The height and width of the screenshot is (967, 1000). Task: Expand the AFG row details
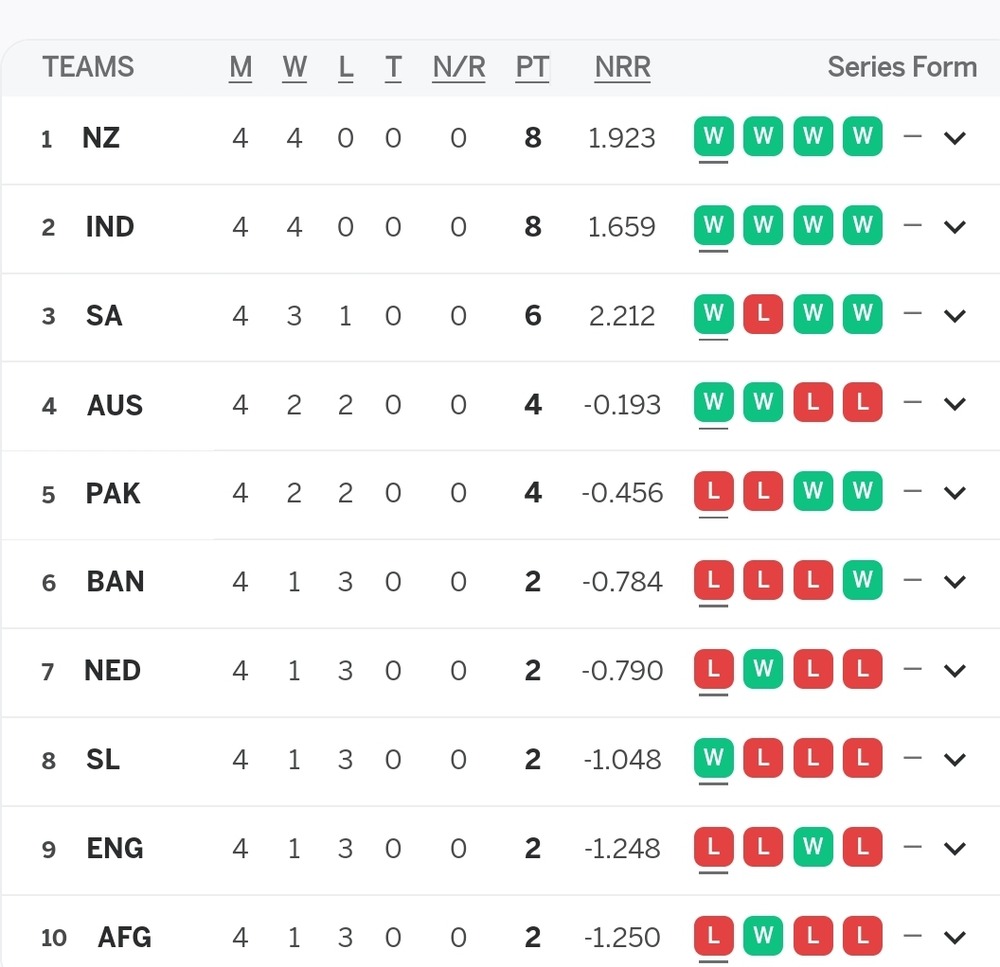(955, 937)
